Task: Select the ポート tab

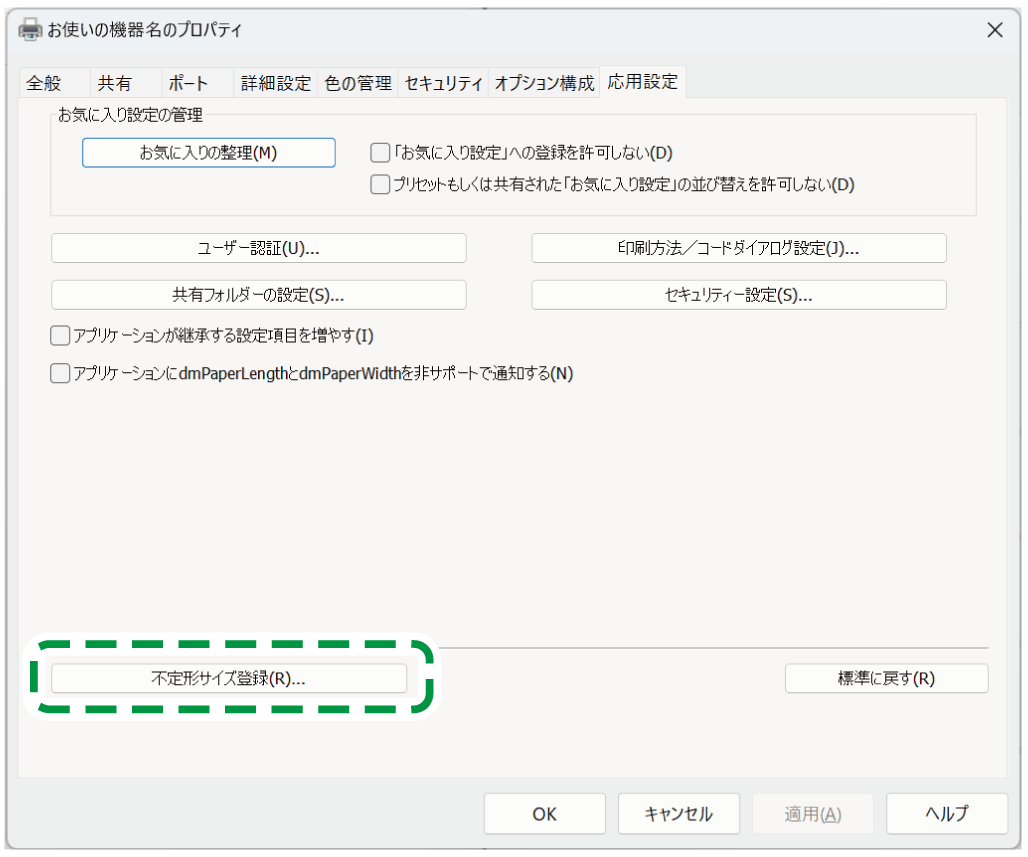Action: [x=187, y=84]
